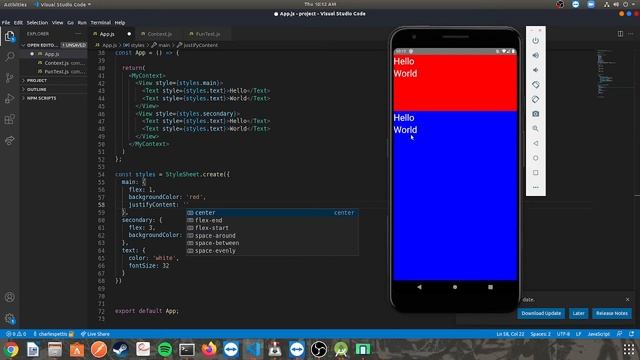The height and width of the screenshot is (360, 640).
Task: Choose 'space-between' suggestion
Action: pos(272,243)
